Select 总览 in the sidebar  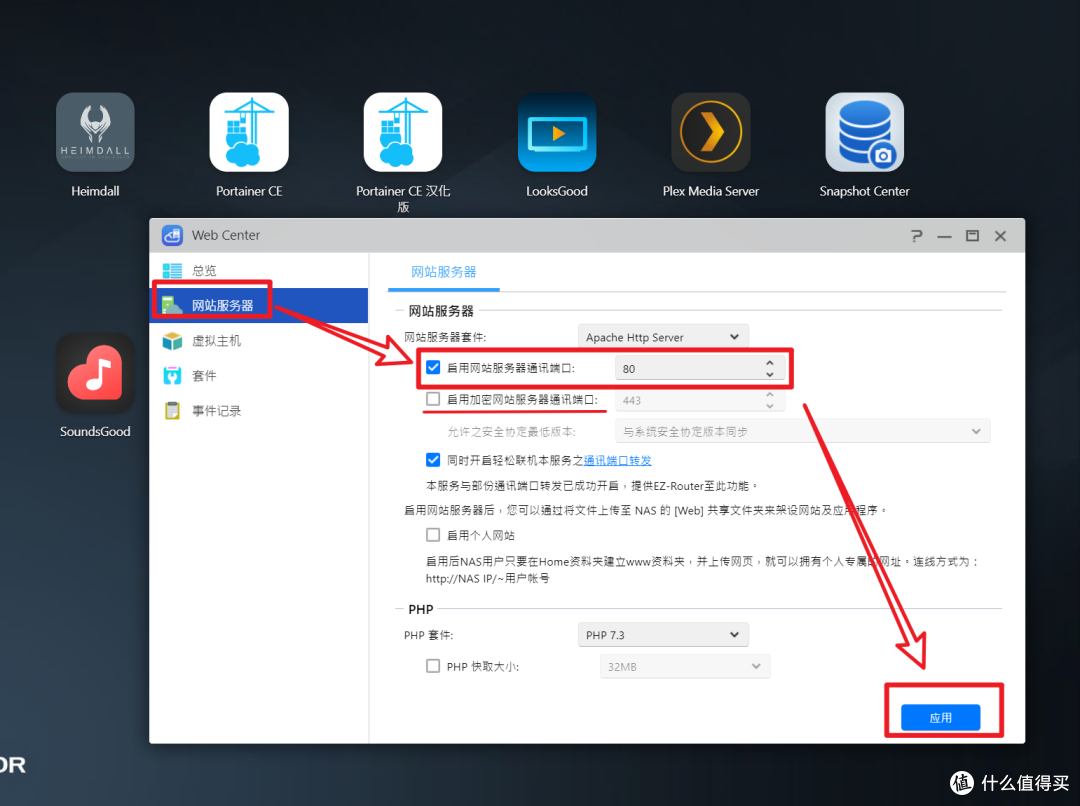(259, 270)
